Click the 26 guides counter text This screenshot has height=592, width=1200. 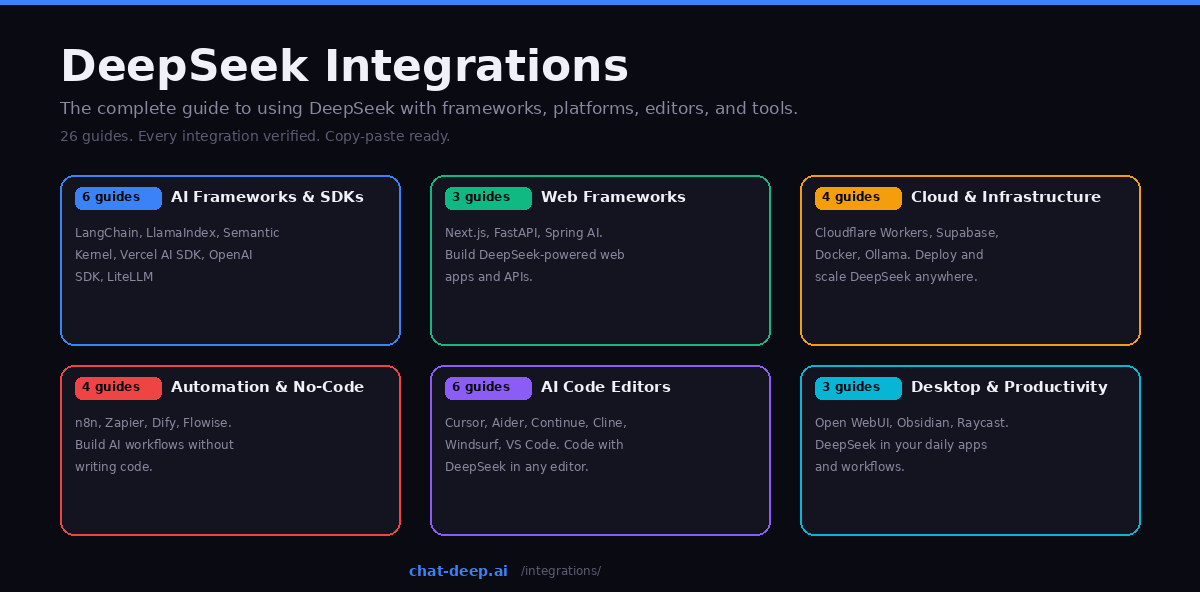tap(255, 136)
